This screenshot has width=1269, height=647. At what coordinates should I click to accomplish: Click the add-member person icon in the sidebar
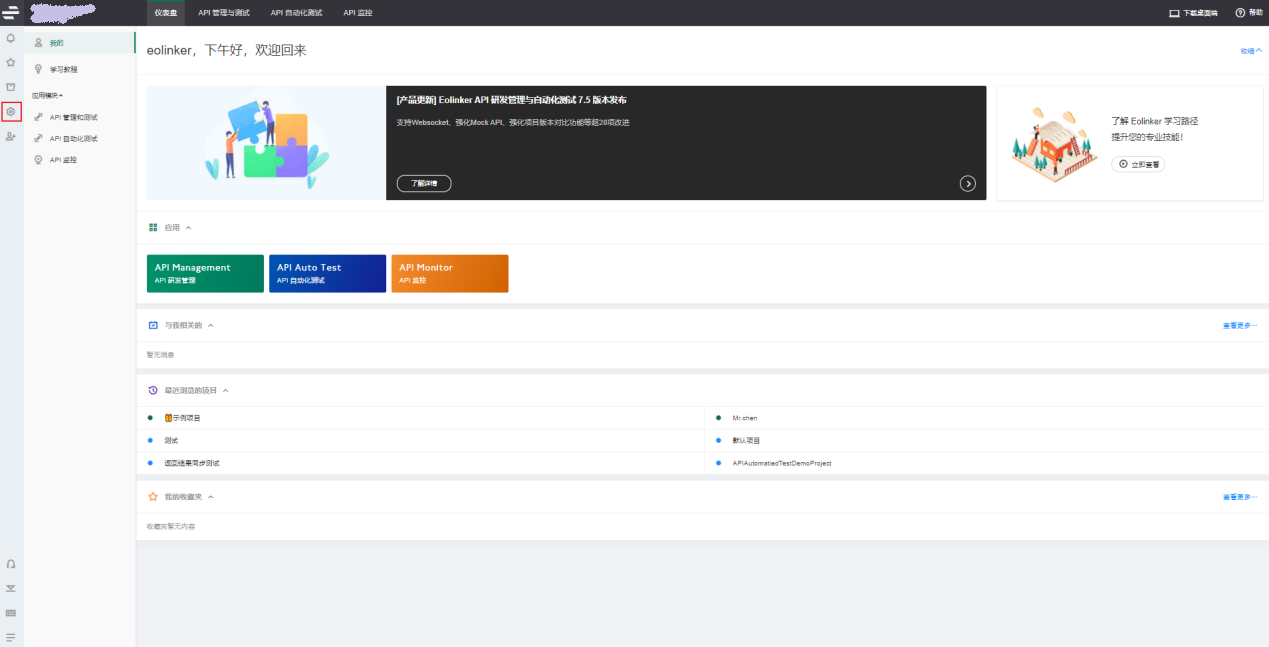pyautogui.click(x=11, y=136)
